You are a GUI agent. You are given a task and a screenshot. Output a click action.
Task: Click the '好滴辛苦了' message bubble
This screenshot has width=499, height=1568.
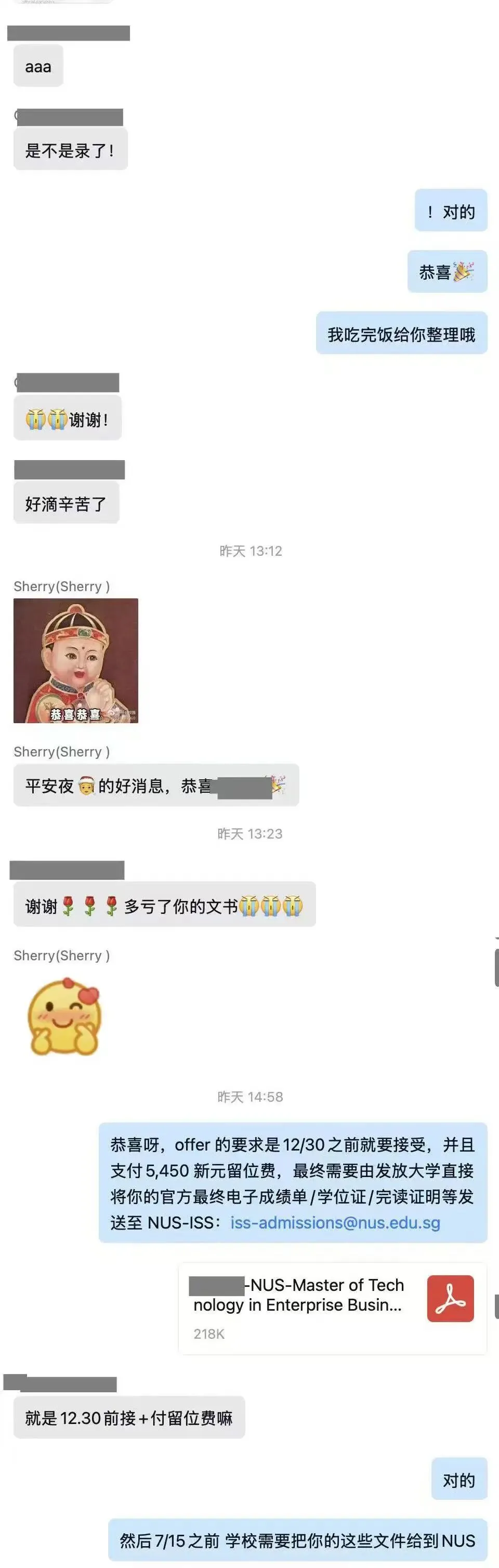point(67,503)
